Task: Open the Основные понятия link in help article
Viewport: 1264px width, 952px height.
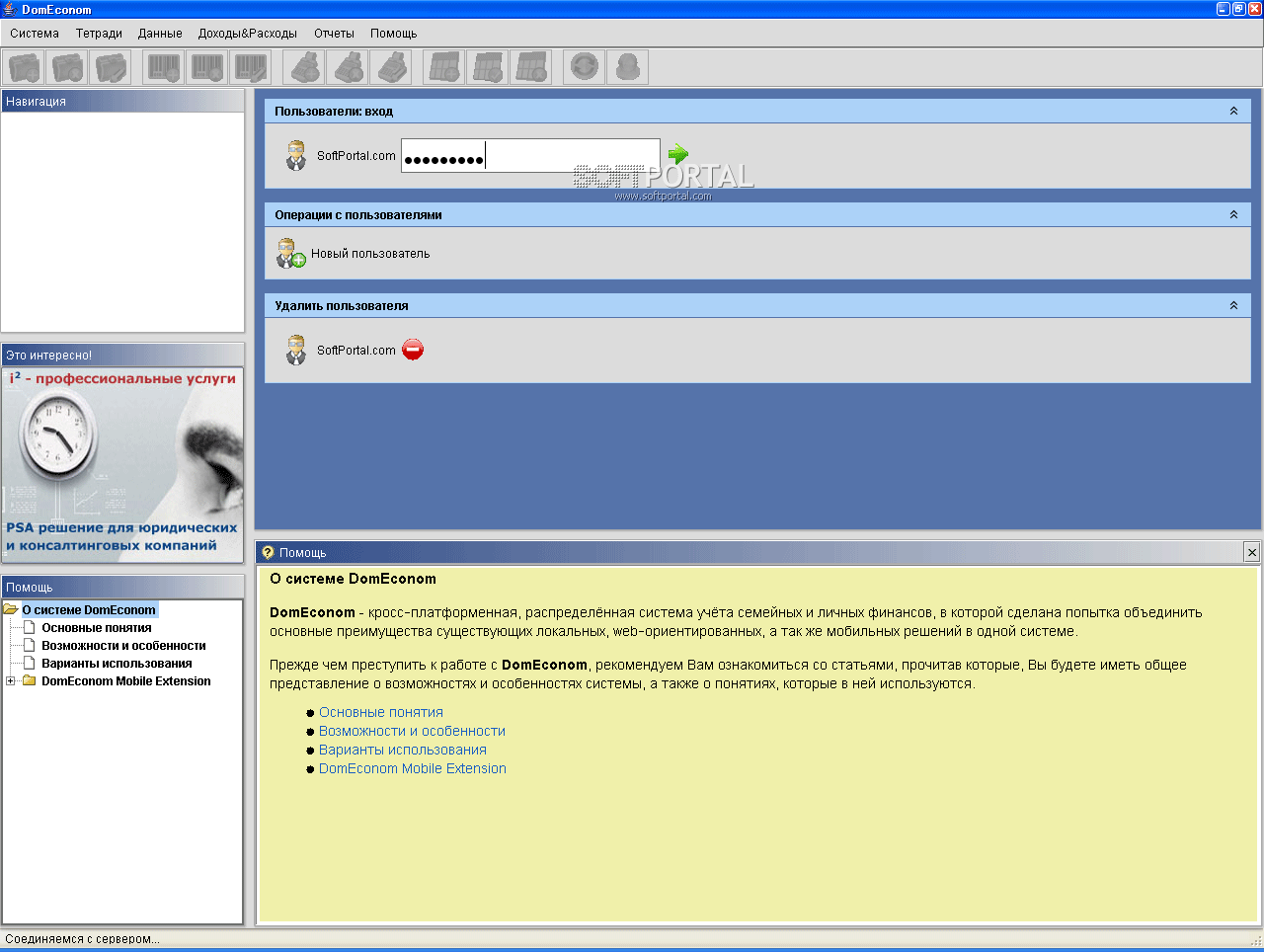Action: coord(381,712)
